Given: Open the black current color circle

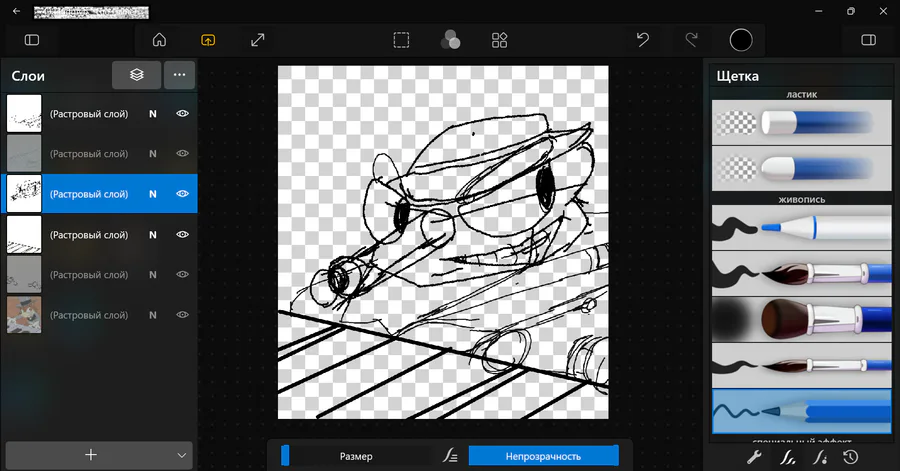Looking at the screenshot, I should (x=741, y=40).
